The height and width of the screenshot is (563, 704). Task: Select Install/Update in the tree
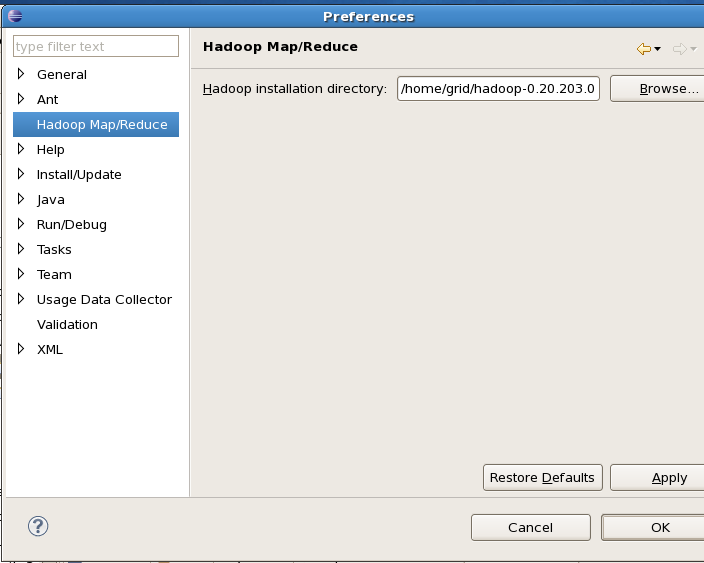tap(79, 175)
